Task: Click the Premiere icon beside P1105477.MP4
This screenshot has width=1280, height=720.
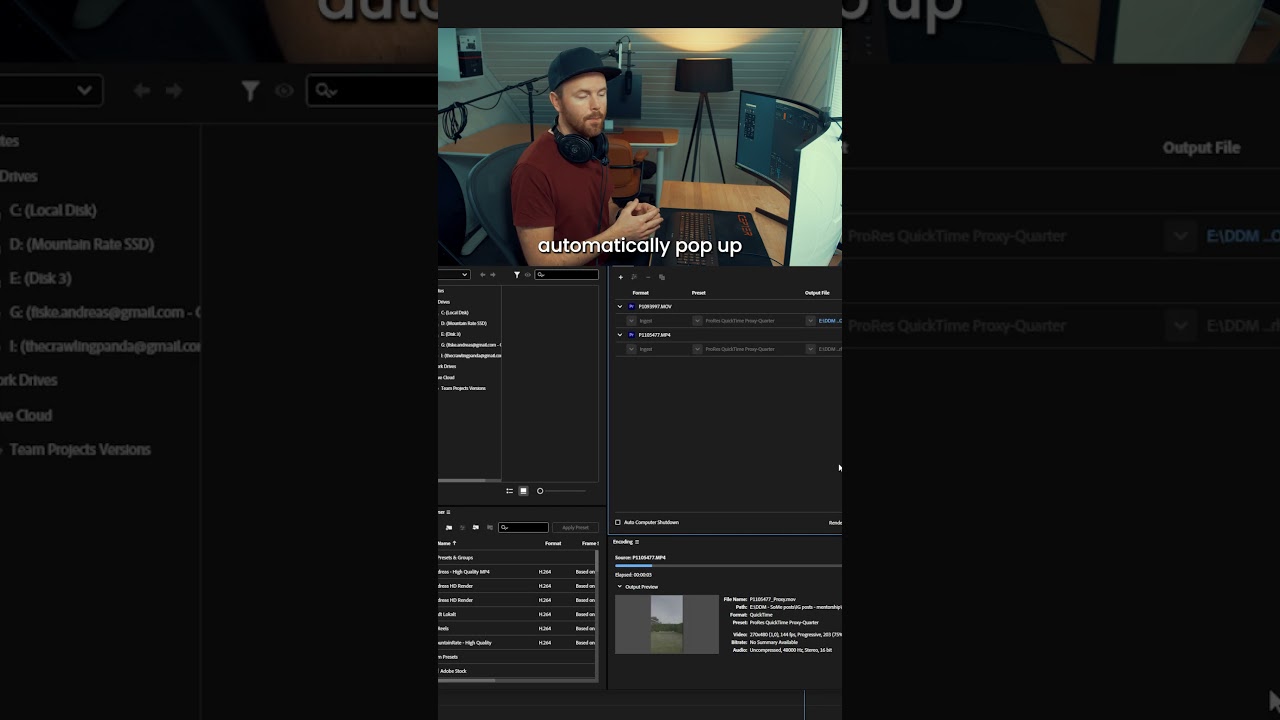Action: click(631, 335)
